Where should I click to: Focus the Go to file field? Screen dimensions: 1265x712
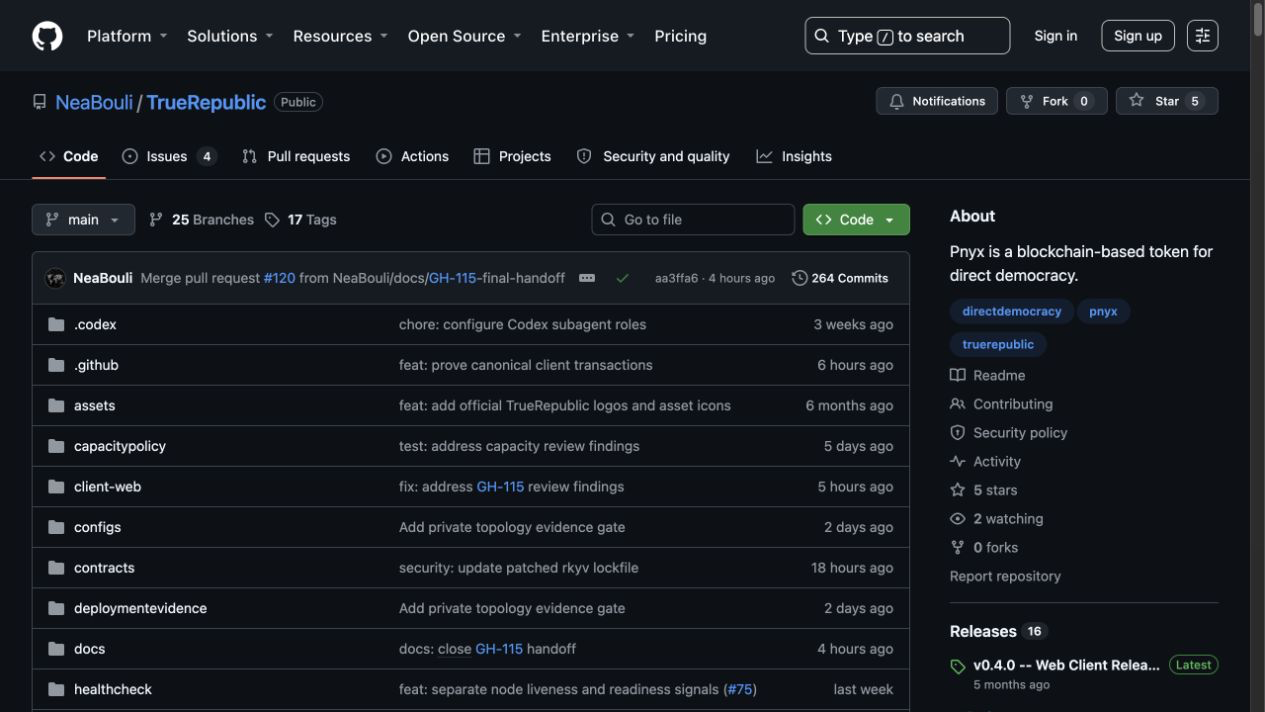click(x=693, y=220)
